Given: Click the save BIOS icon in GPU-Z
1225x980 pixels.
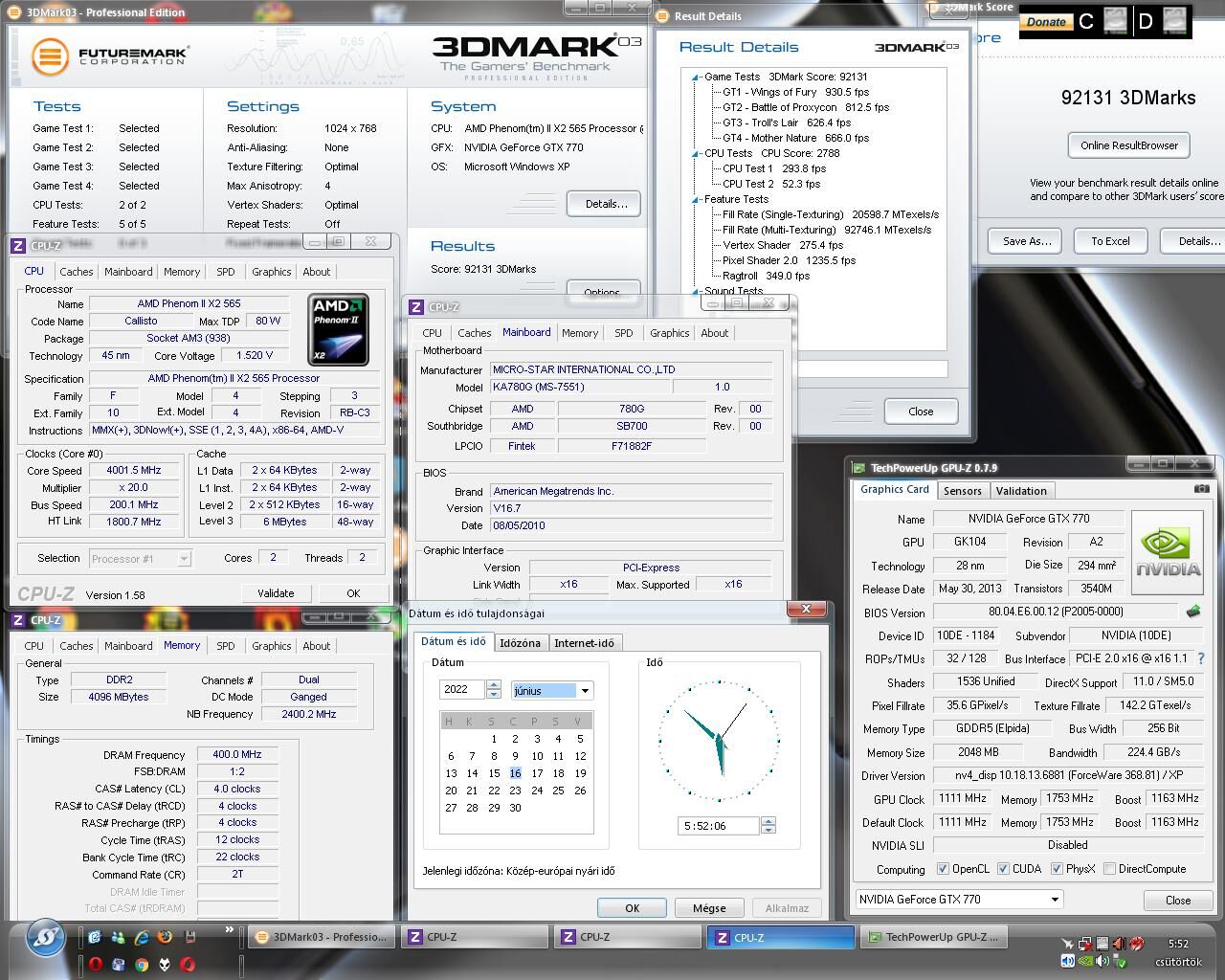Looking at the screenshot, I should [x=1192, y=612].
